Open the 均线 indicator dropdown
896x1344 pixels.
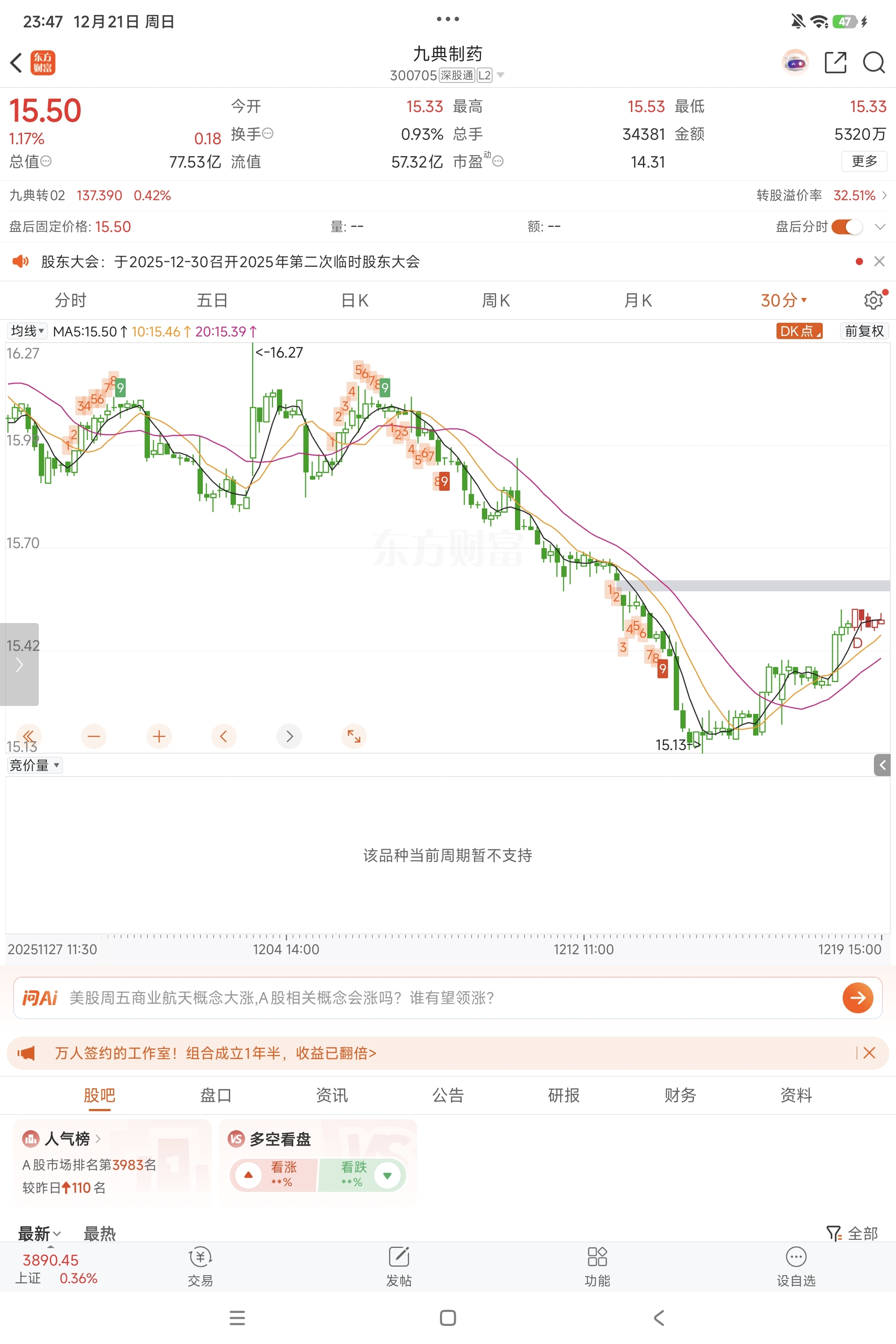(27, 331)
